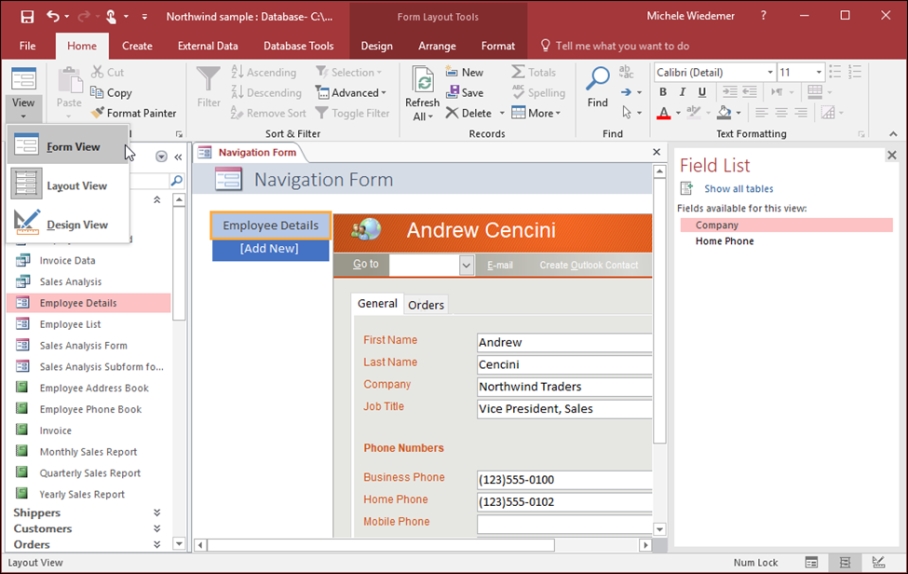Open the font color dropdown arrow
This screenshot has height=574, width=908.
point(678,113)
